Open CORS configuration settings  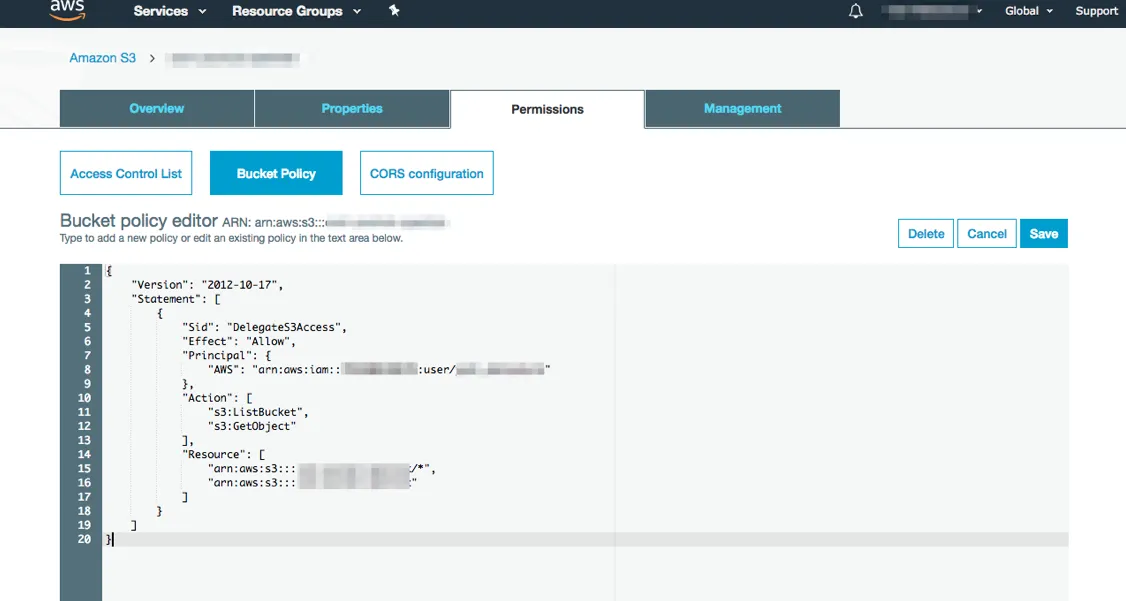point(426,173)
